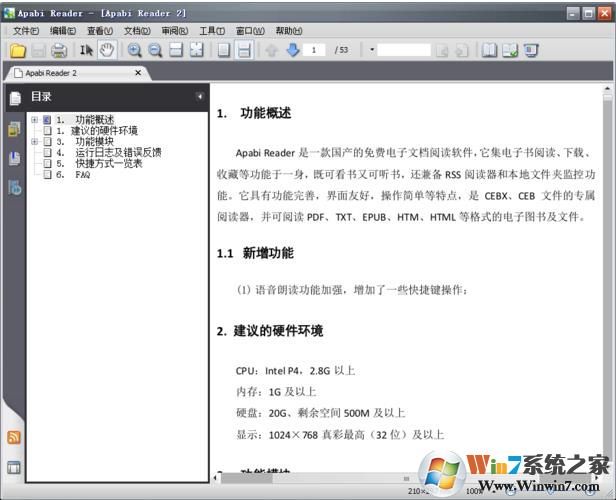Click the Zoom Out magnifier
The image size is (616, 500).
[155, 50]
